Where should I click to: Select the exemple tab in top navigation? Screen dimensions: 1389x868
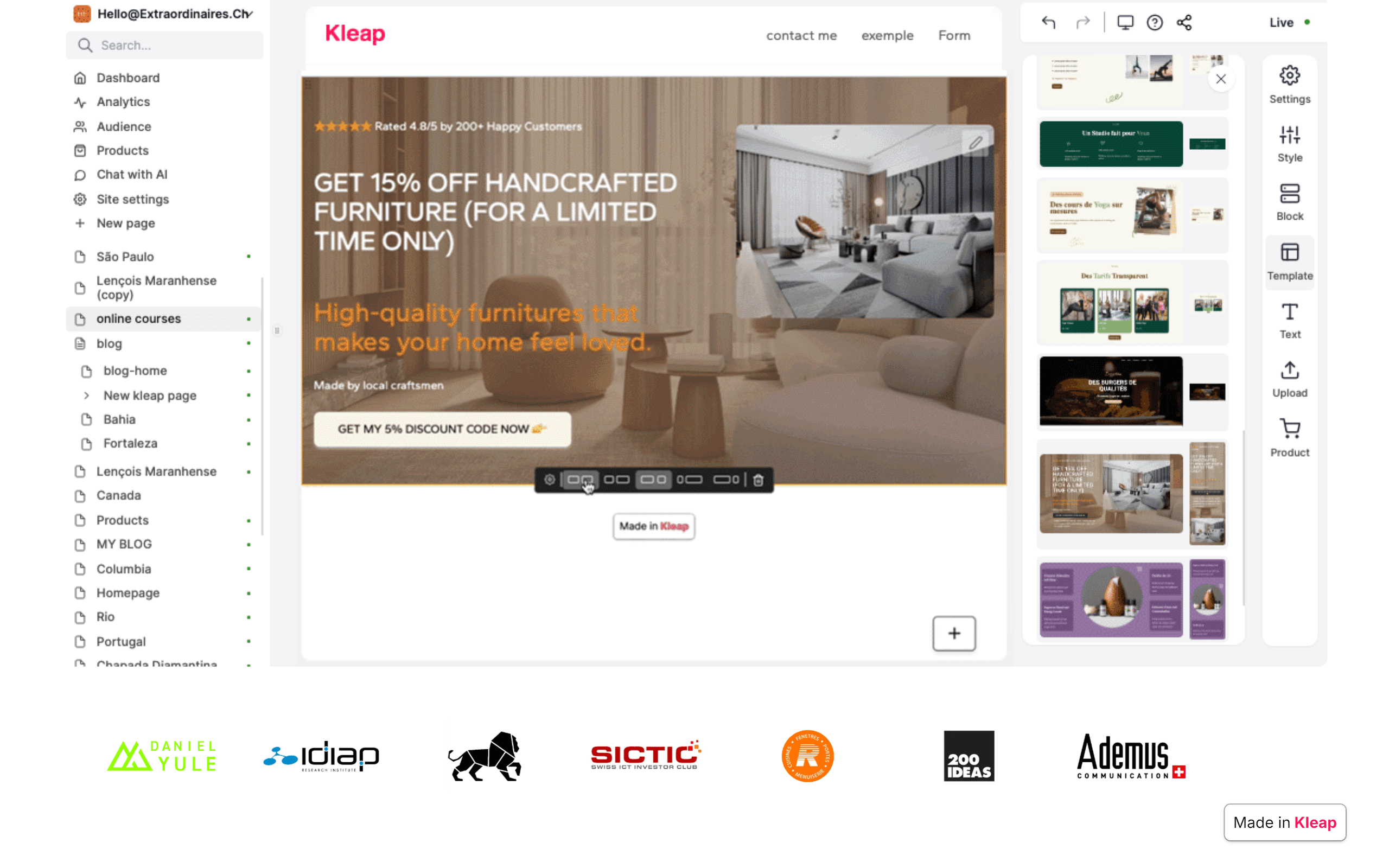[886, 35]
